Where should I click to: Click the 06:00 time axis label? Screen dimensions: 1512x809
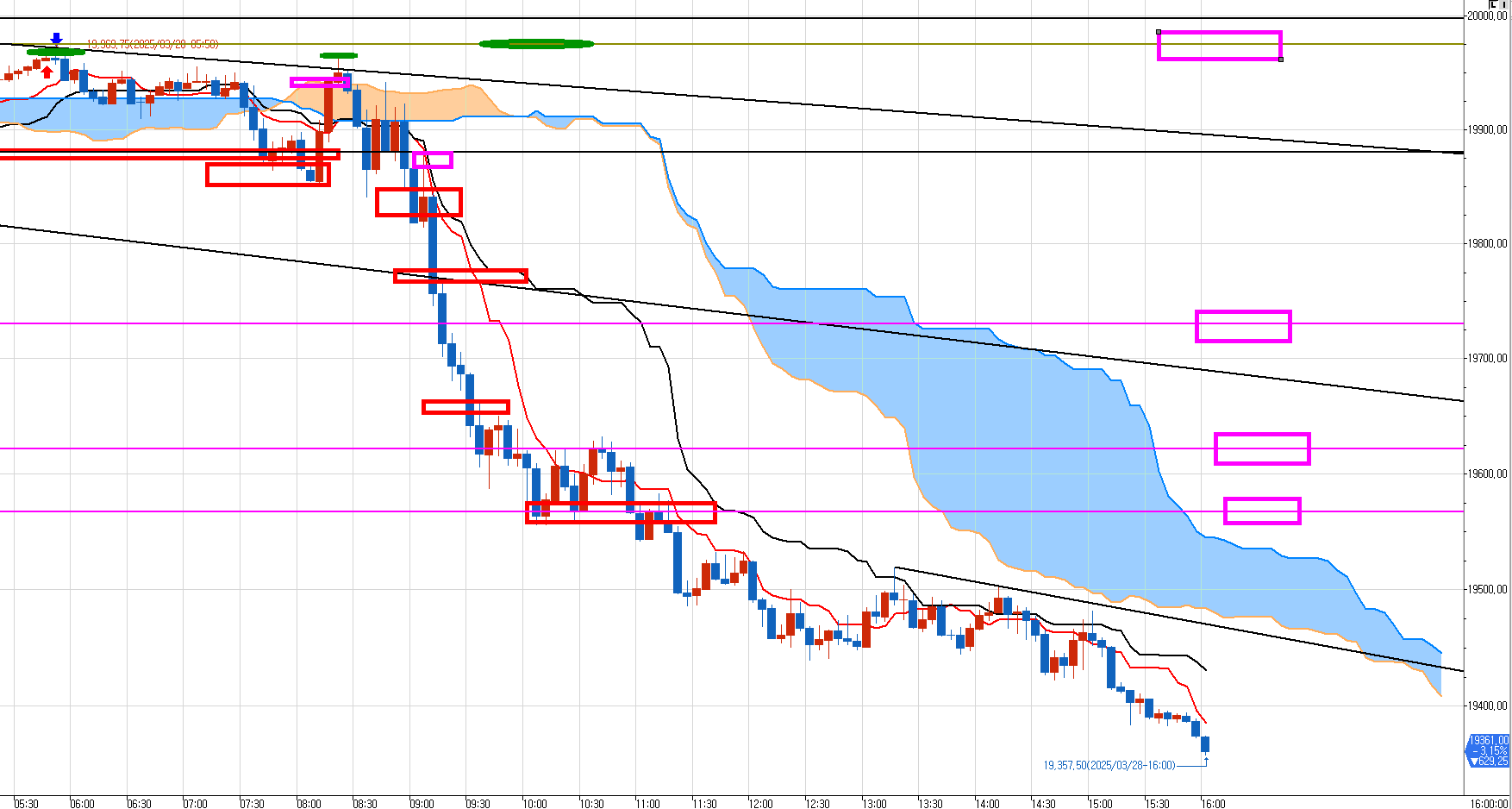click(x=83, y=804)
